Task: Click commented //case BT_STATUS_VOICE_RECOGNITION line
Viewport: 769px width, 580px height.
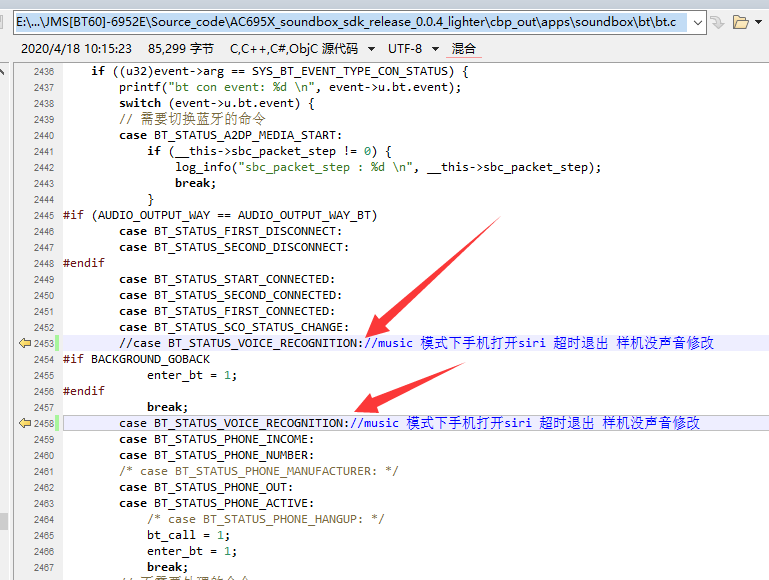Action: pyautogui.click(x=241, y=343)
